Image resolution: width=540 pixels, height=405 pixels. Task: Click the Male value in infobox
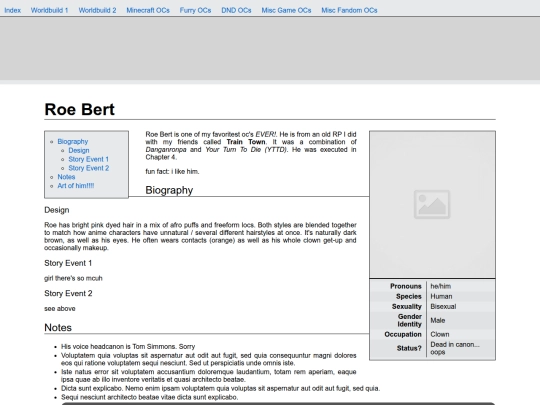438,321
